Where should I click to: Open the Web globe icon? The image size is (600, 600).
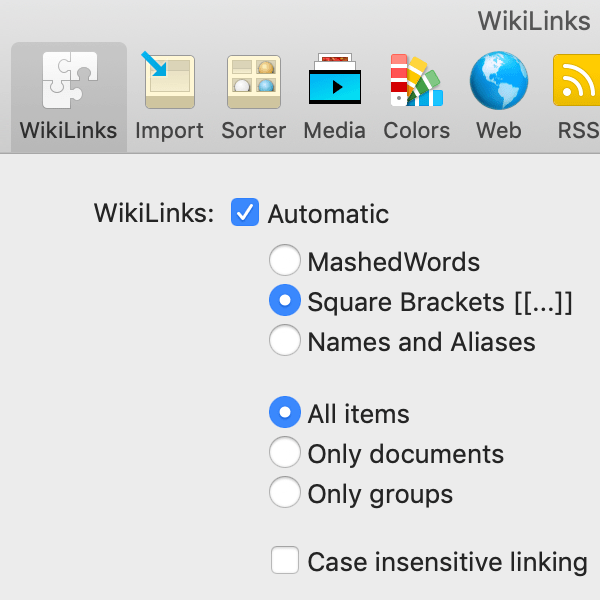pyautogui.click(x=499, y=80)
